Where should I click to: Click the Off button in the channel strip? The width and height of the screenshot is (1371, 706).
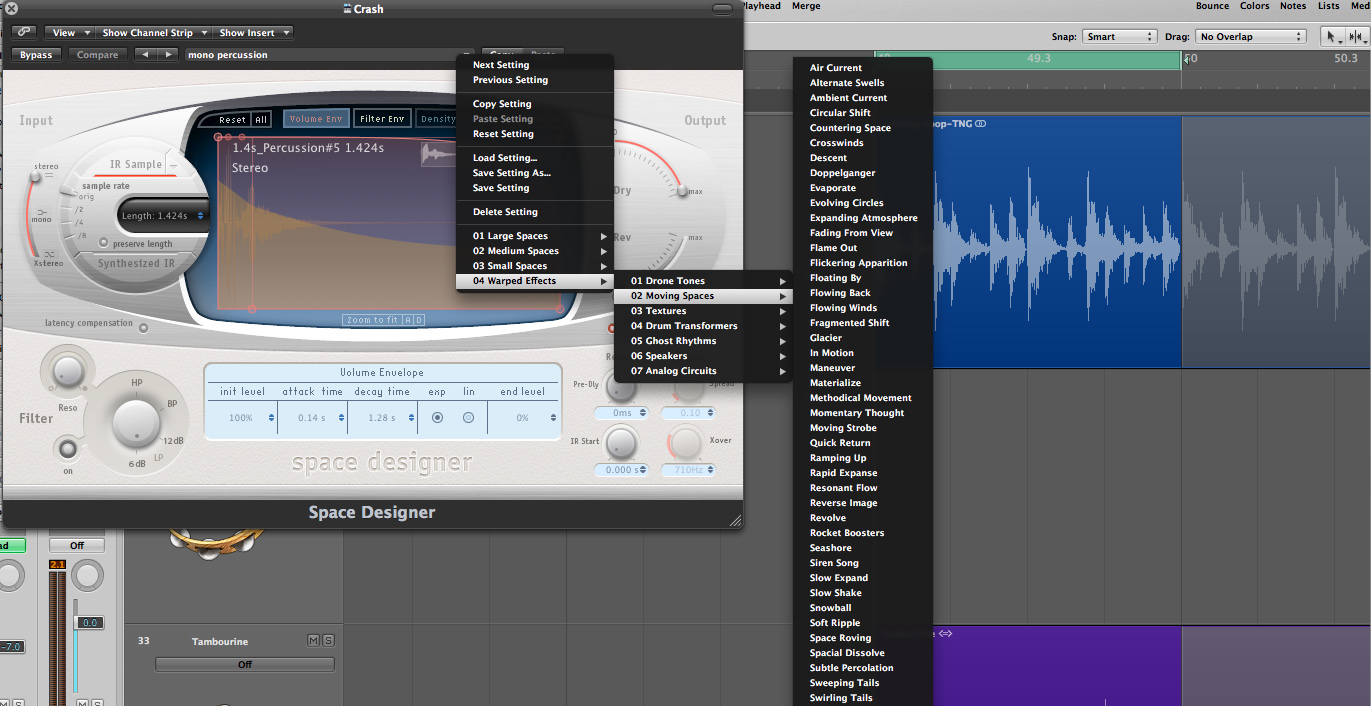click(x=77, y=545)
